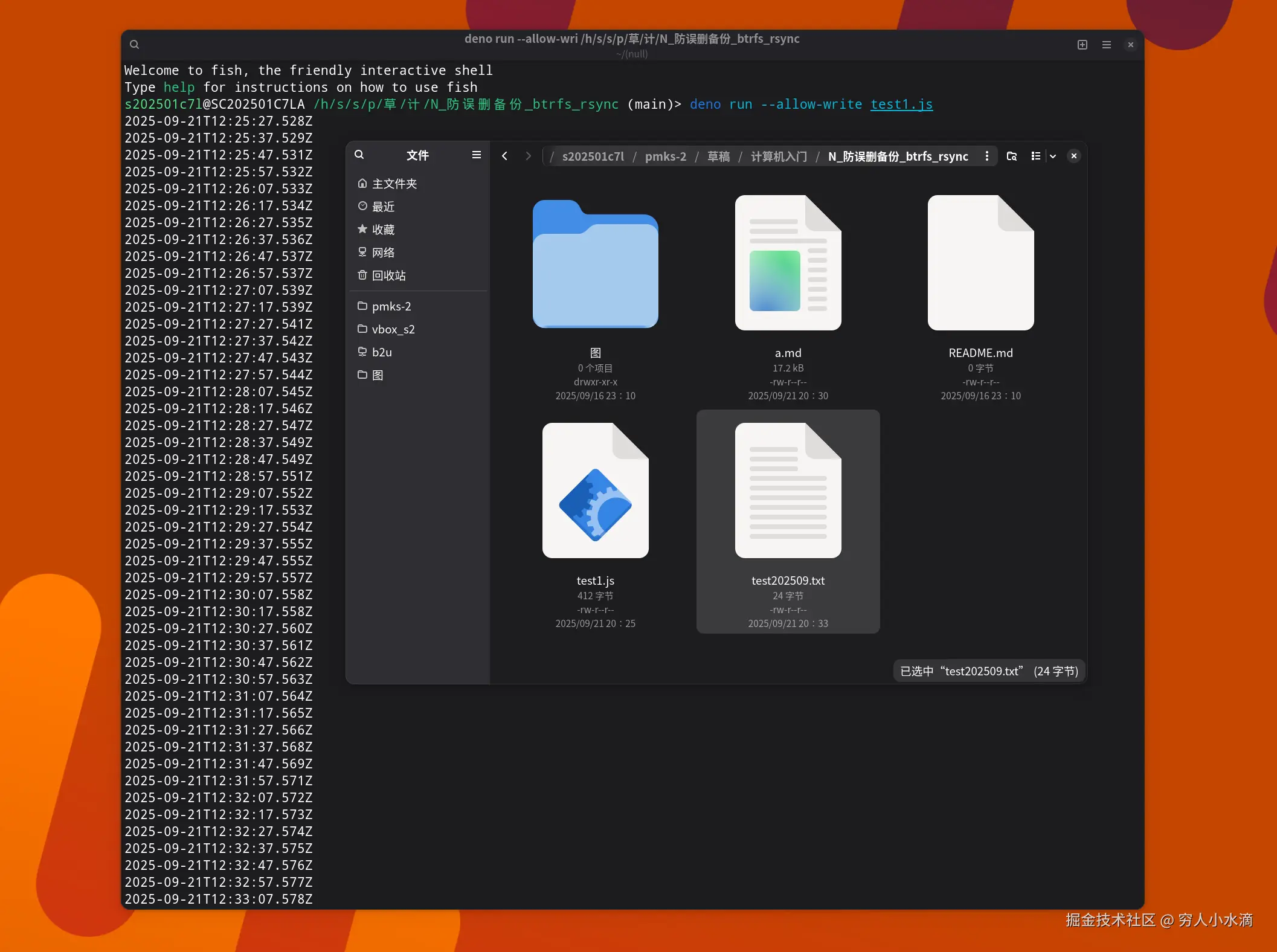The image size is (1277, 952).
Task: Toggle list view icon in Files
Action: click(1035, 156)
